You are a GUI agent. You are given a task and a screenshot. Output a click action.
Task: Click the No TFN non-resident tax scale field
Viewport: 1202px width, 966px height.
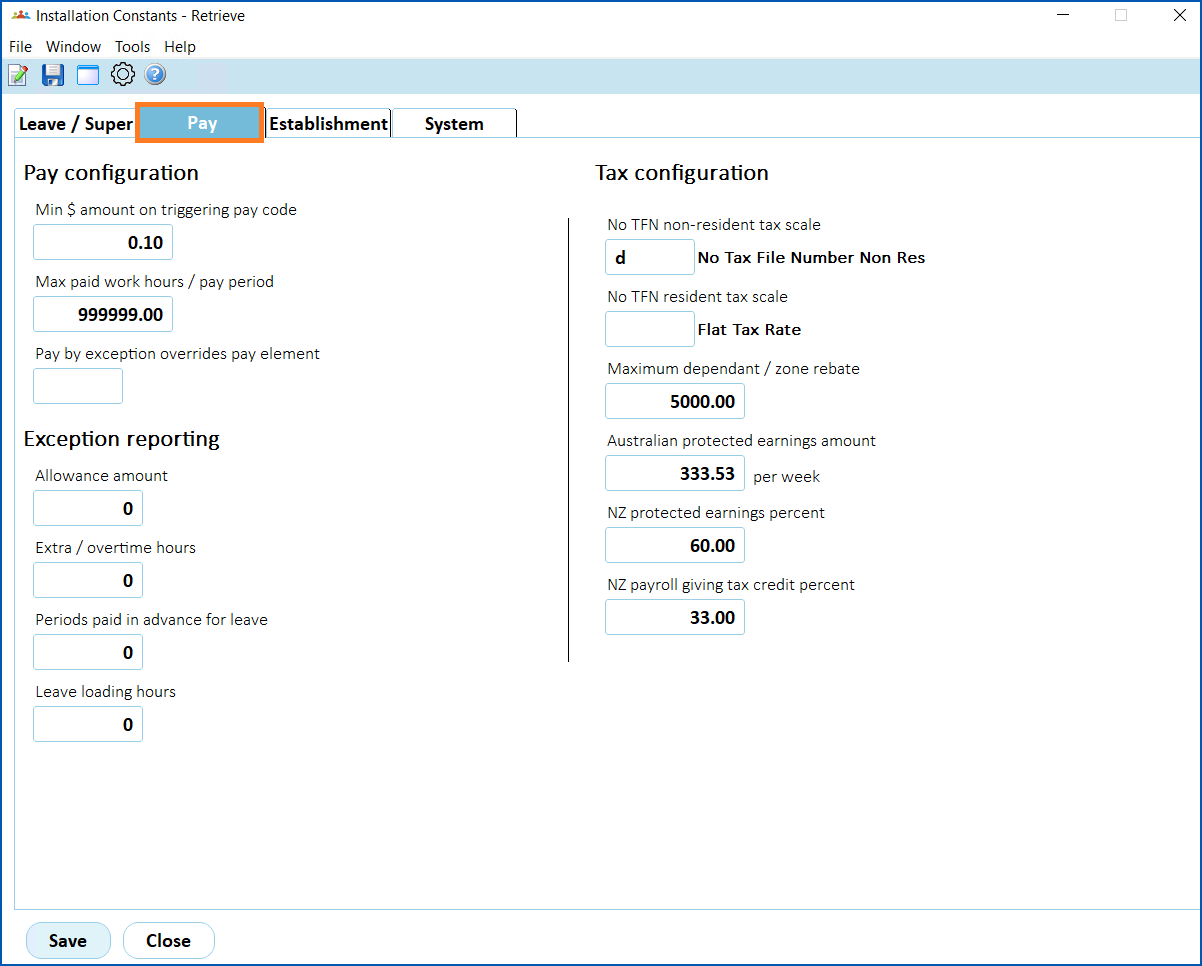649,258
